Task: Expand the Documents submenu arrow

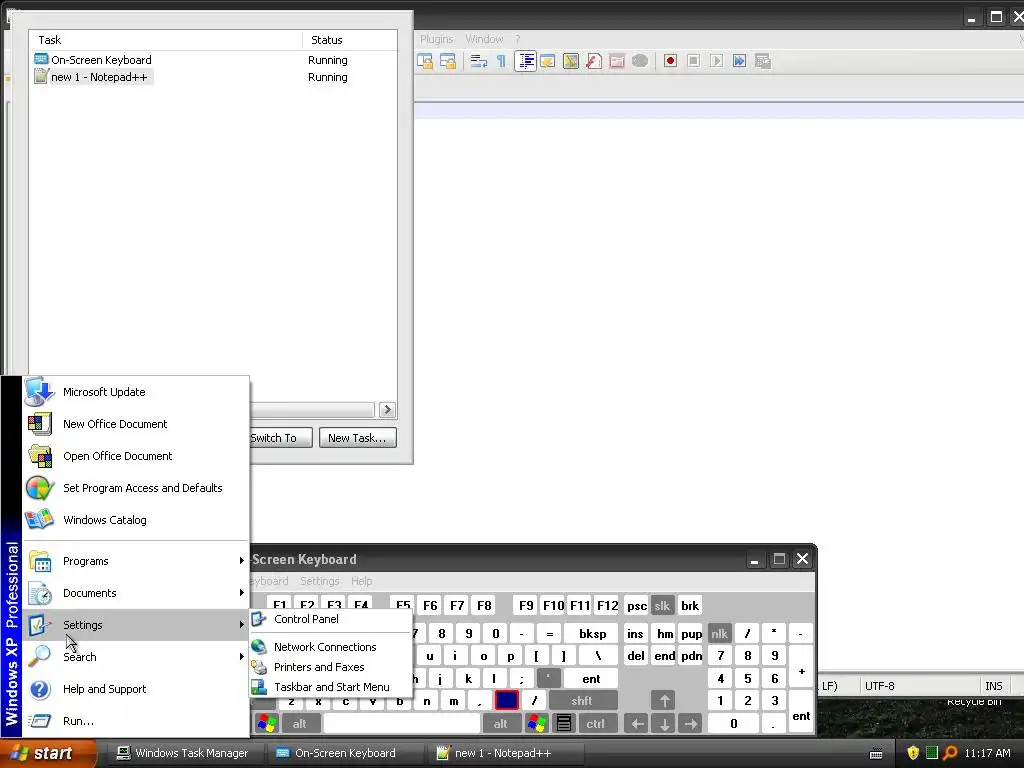Action: (241, 592)
